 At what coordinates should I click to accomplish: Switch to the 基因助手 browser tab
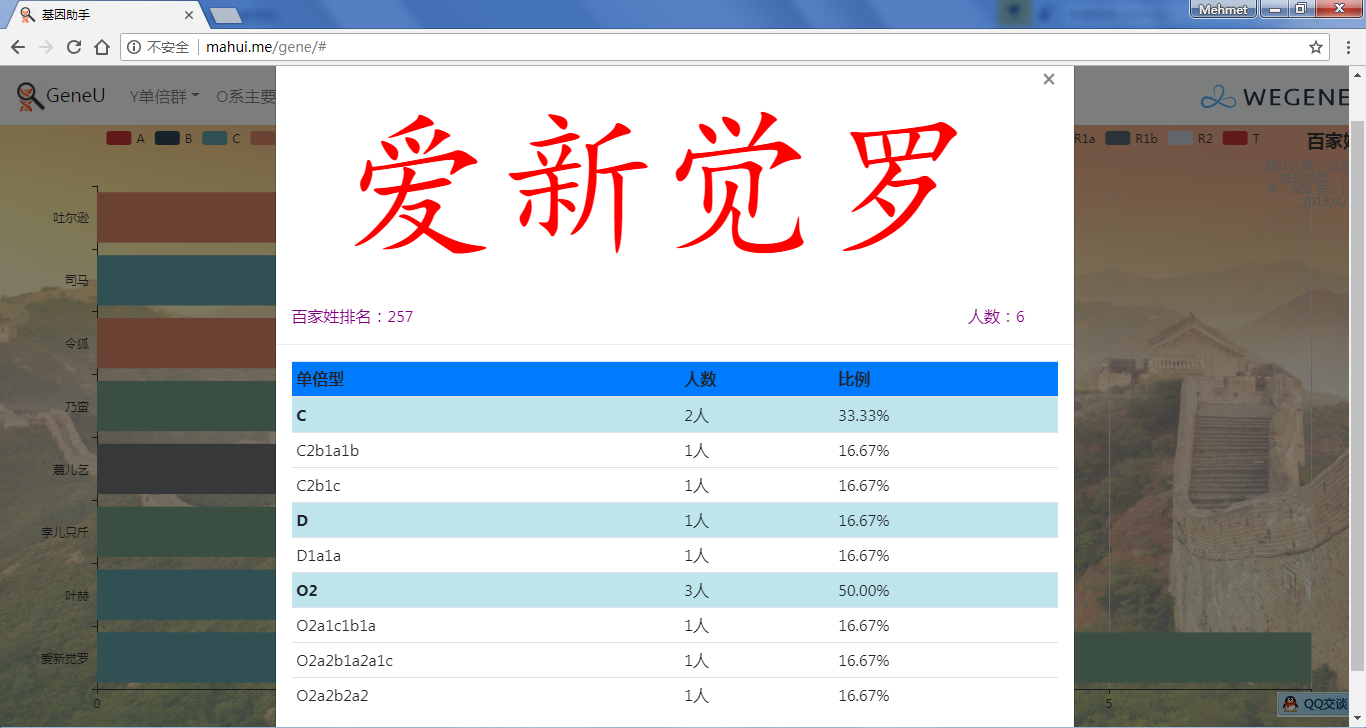click(x=100, y=15)
